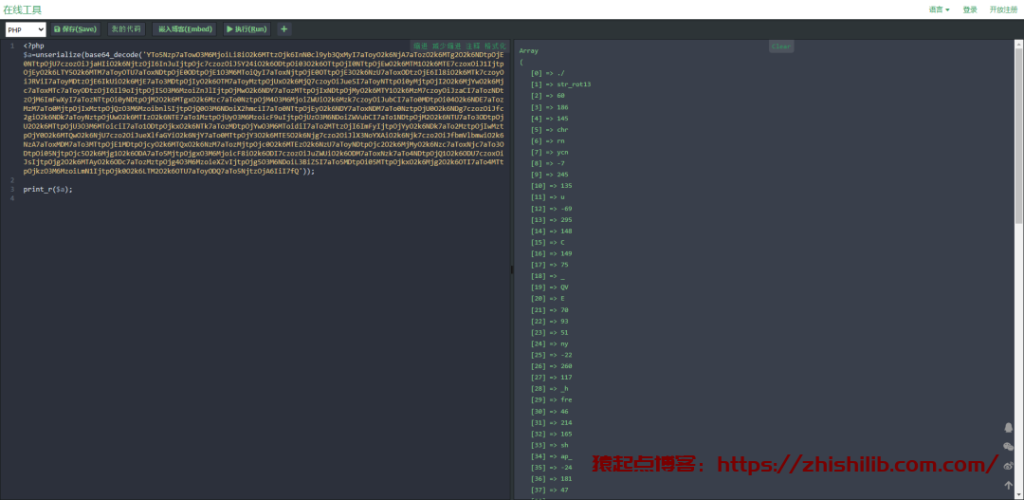Expand the 语言 language dropdown
This screenshot has width=1024, height=500.
939,9
